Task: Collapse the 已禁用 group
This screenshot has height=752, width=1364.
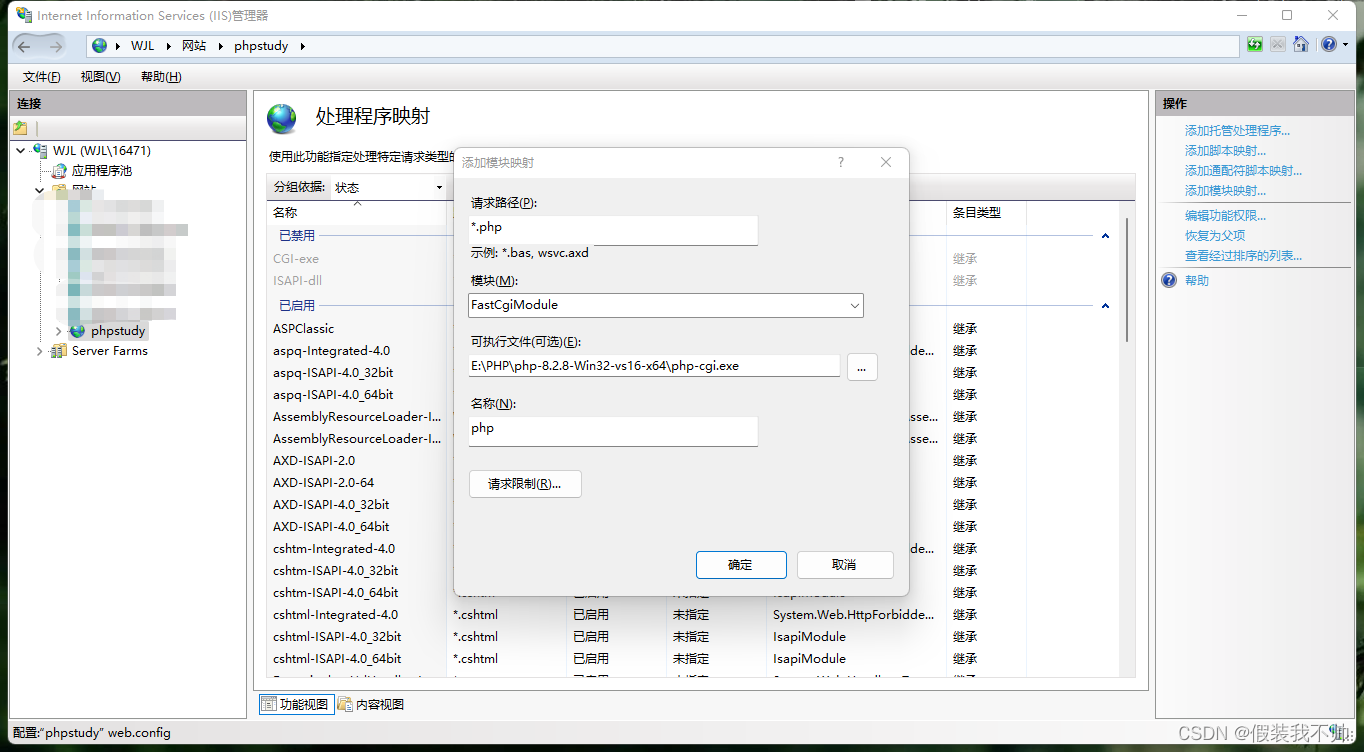Action: click(1105, 236)
